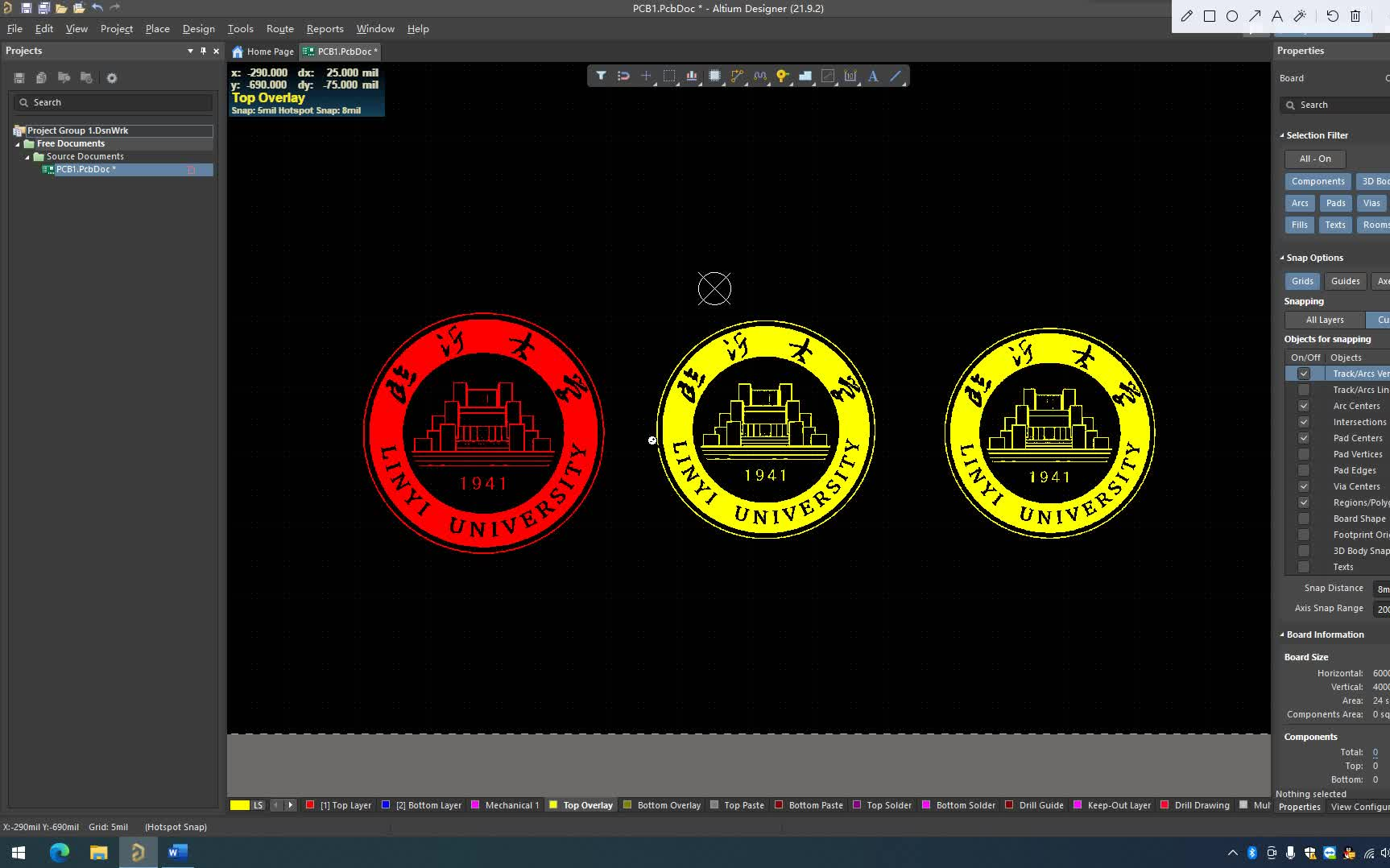
Task: Collapse Source Documents tree node
Action: (x=27, y=157)
